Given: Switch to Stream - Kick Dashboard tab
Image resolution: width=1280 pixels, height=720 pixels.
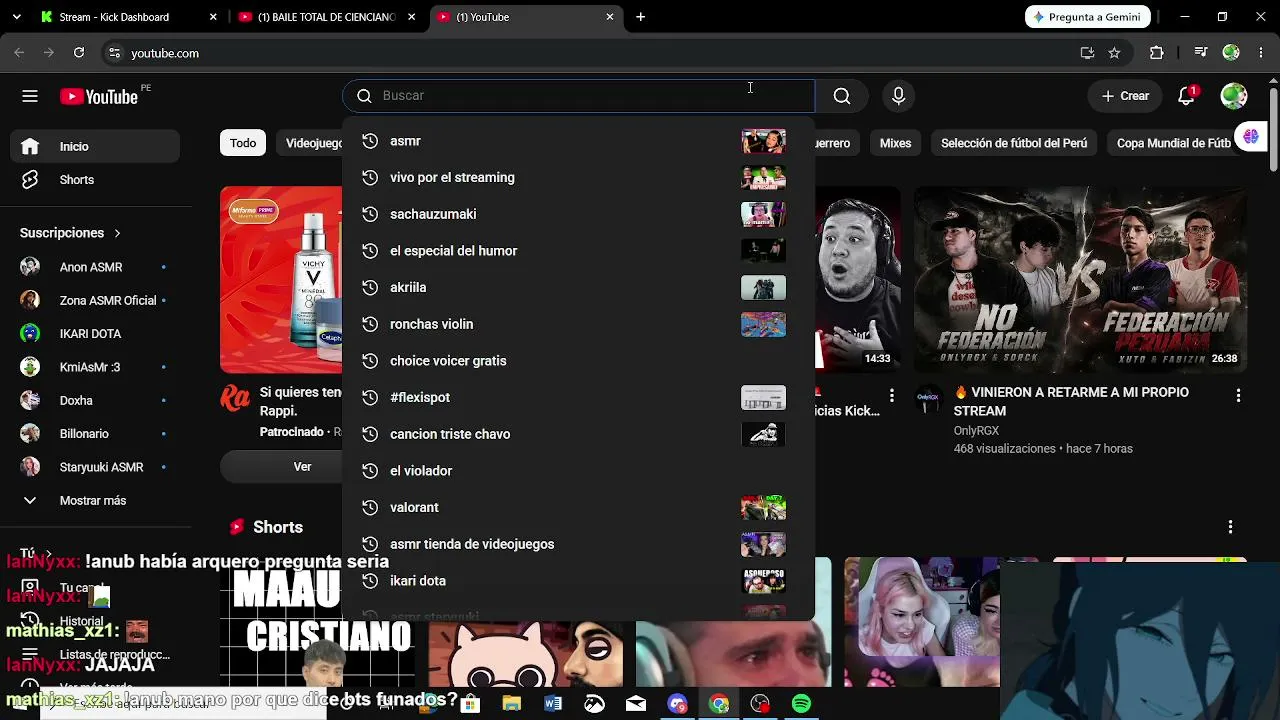Looking at the screenshot, I should (x=128, y=17).
